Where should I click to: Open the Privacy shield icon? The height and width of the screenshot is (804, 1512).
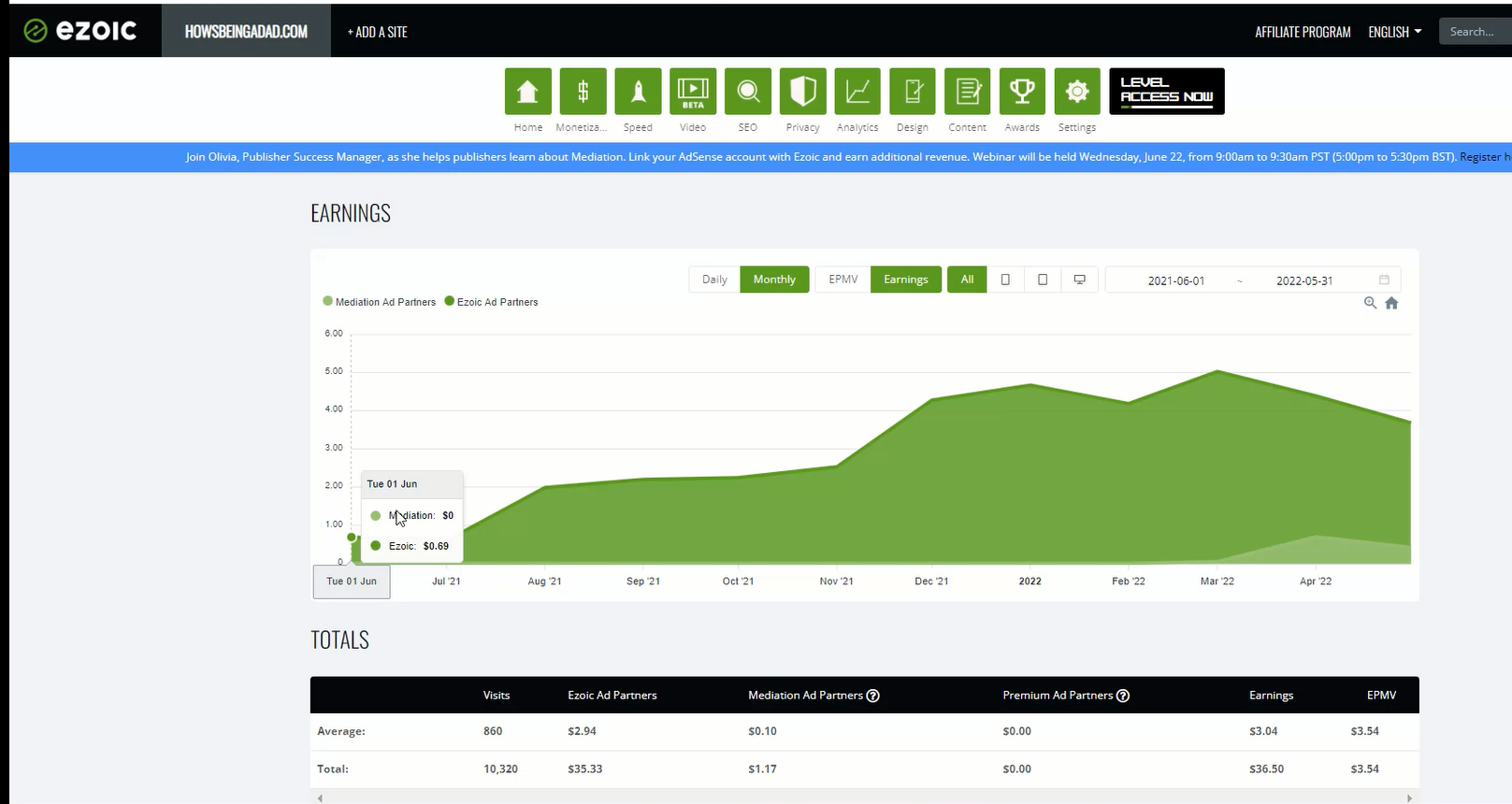(803, 92)
